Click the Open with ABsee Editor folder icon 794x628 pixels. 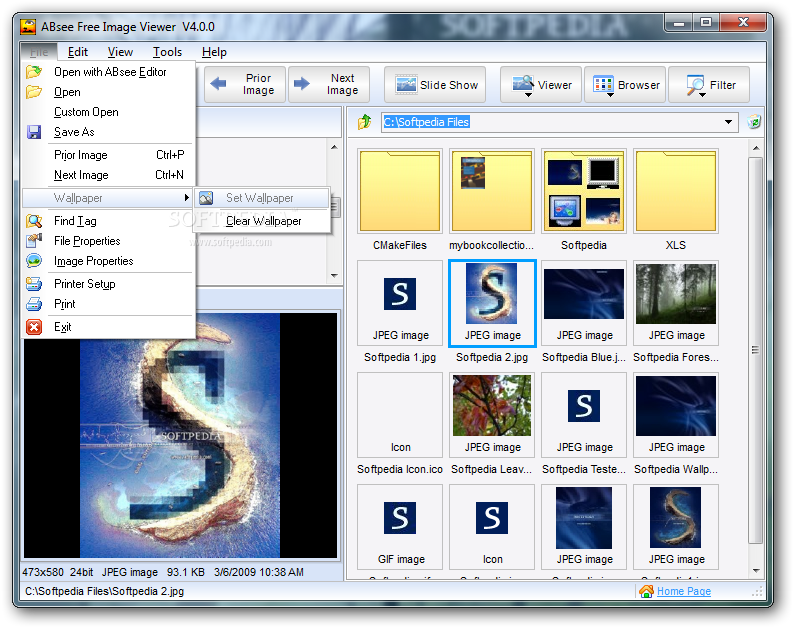(x=34, y=72)
